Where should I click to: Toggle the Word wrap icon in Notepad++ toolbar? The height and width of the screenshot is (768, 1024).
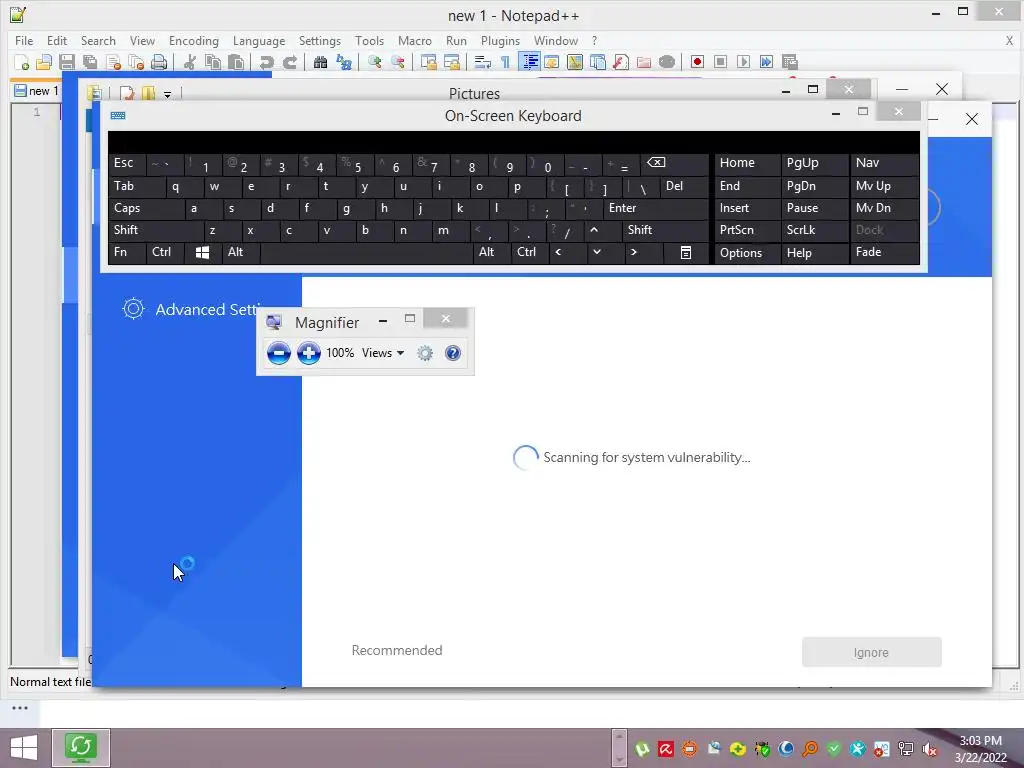pos(483,62)
